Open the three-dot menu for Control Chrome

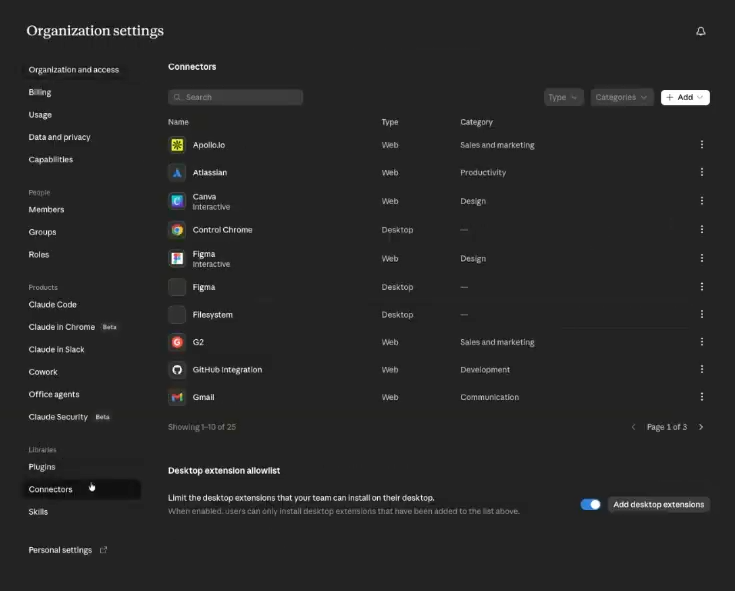(x=702, y=229)
